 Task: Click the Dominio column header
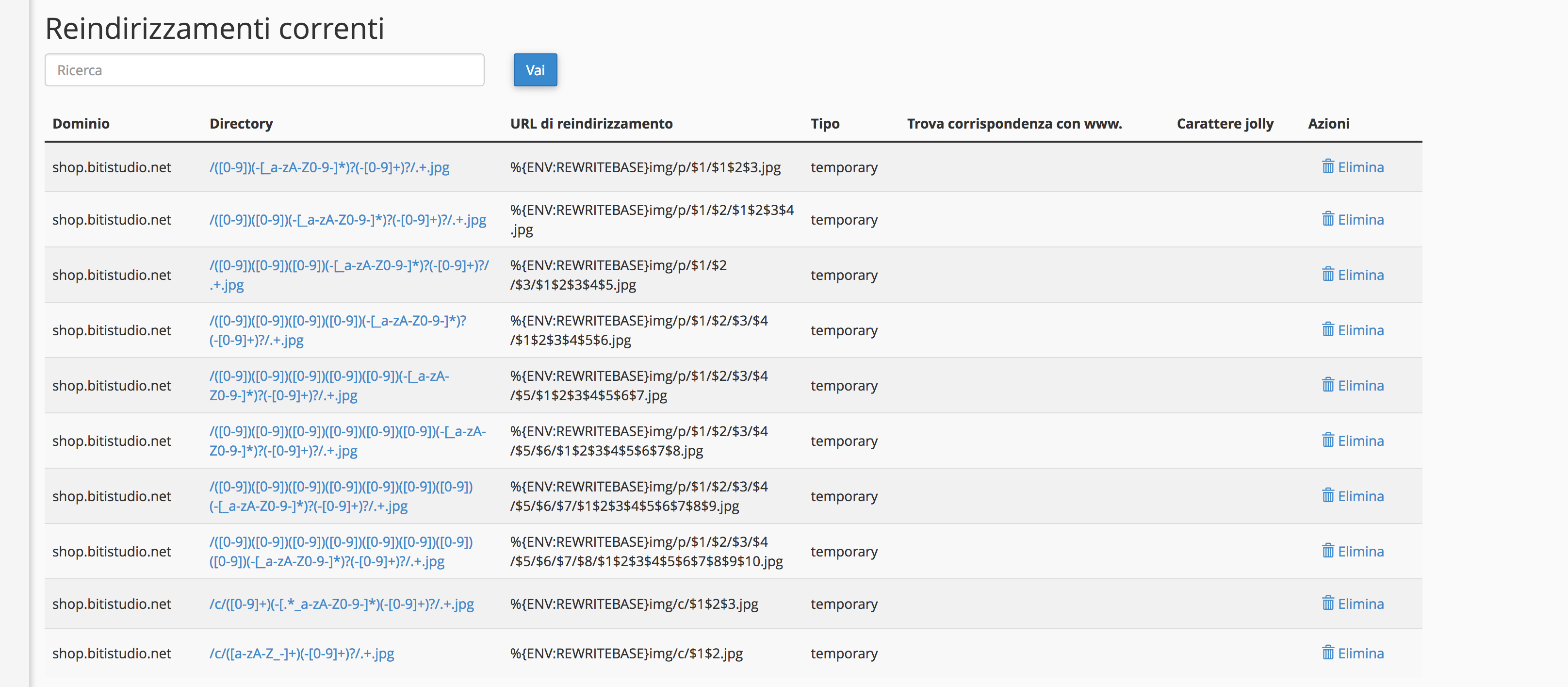[x=81, y=124]
